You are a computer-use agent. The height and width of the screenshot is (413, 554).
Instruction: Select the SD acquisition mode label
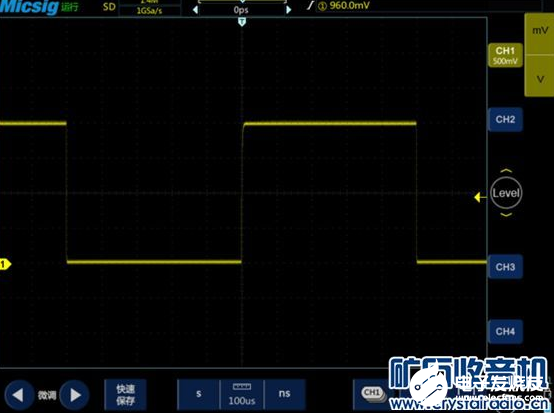click(109, 7)
